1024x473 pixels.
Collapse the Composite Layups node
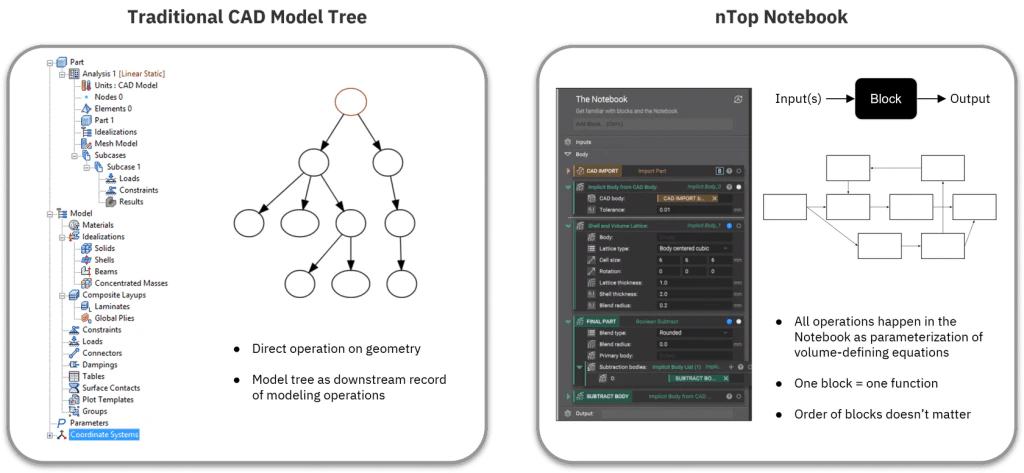(x=62, y=295)
